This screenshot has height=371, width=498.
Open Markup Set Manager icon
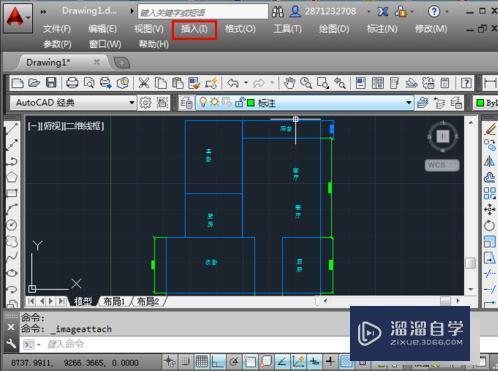pyautogui.click(x=428, y=83)
